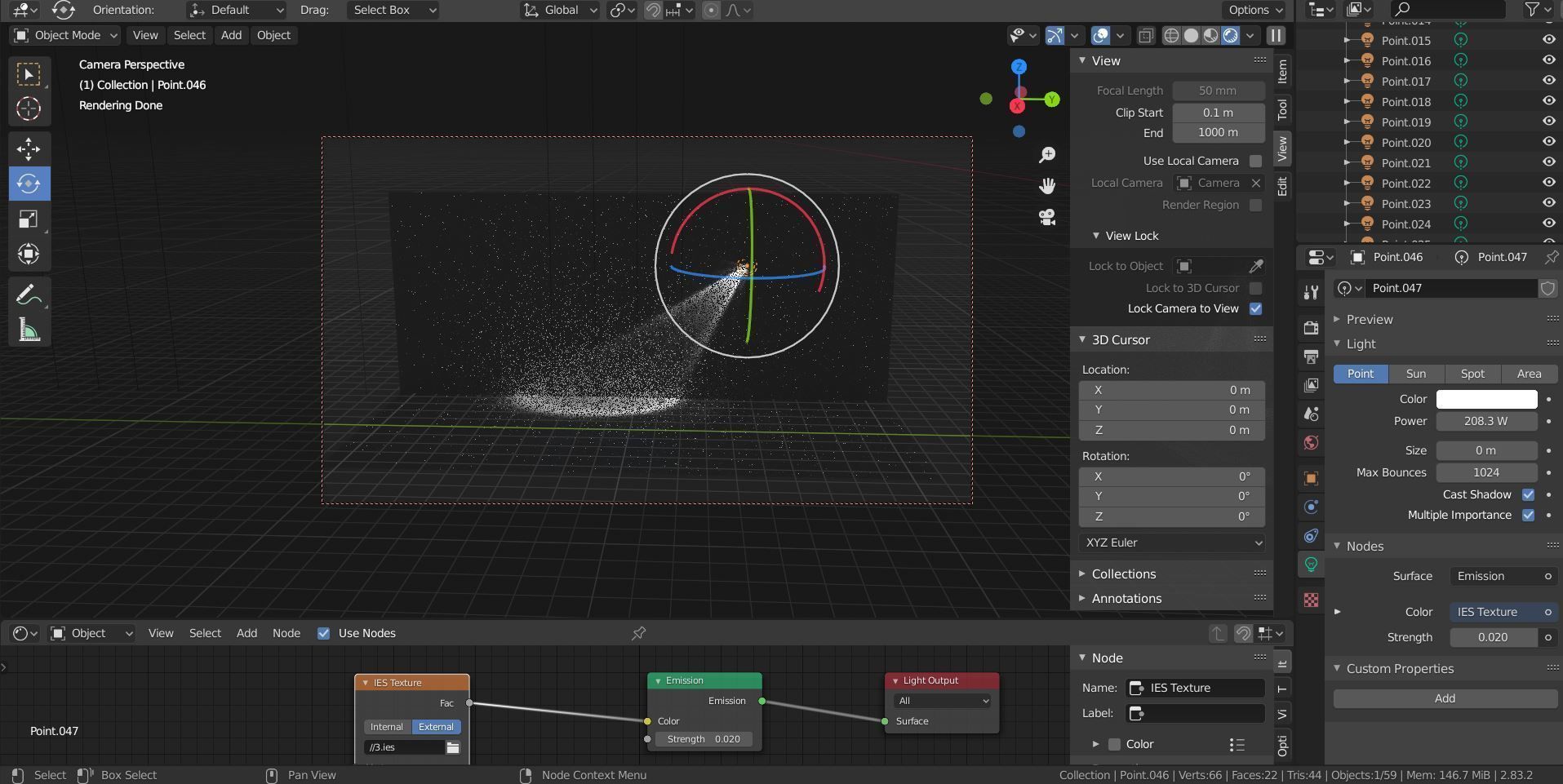Open the viewport Object menu

pos(273,35)
